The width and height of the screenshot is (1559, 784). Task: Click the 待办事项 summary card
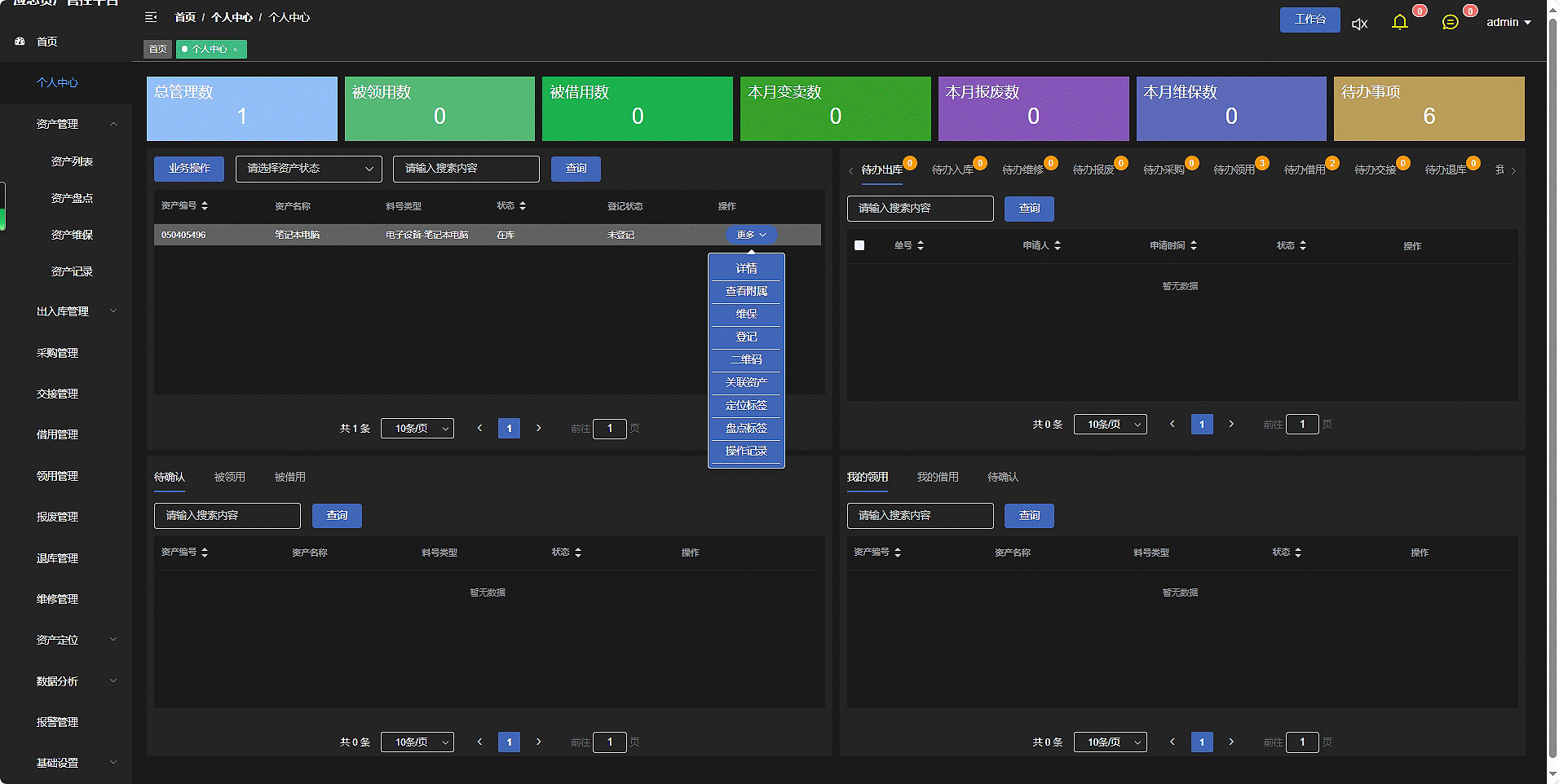1429,108
